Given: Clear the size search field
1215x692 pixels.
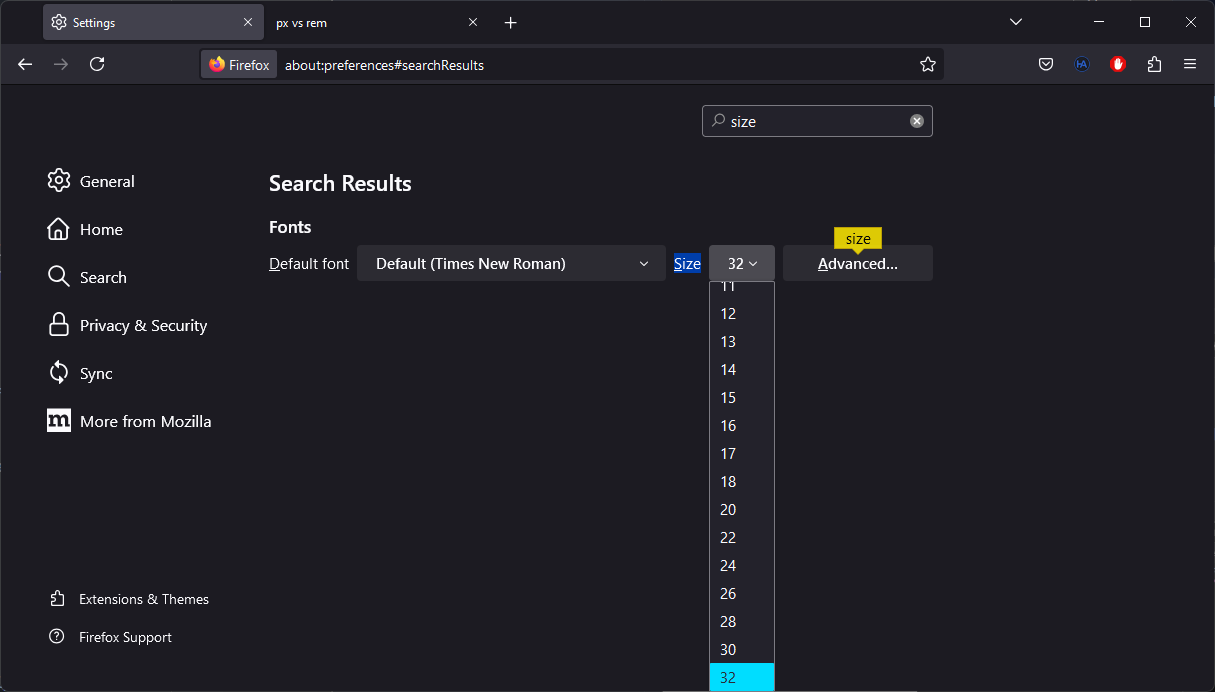Looking at the screenshot, I should click(x=916, y=120).
